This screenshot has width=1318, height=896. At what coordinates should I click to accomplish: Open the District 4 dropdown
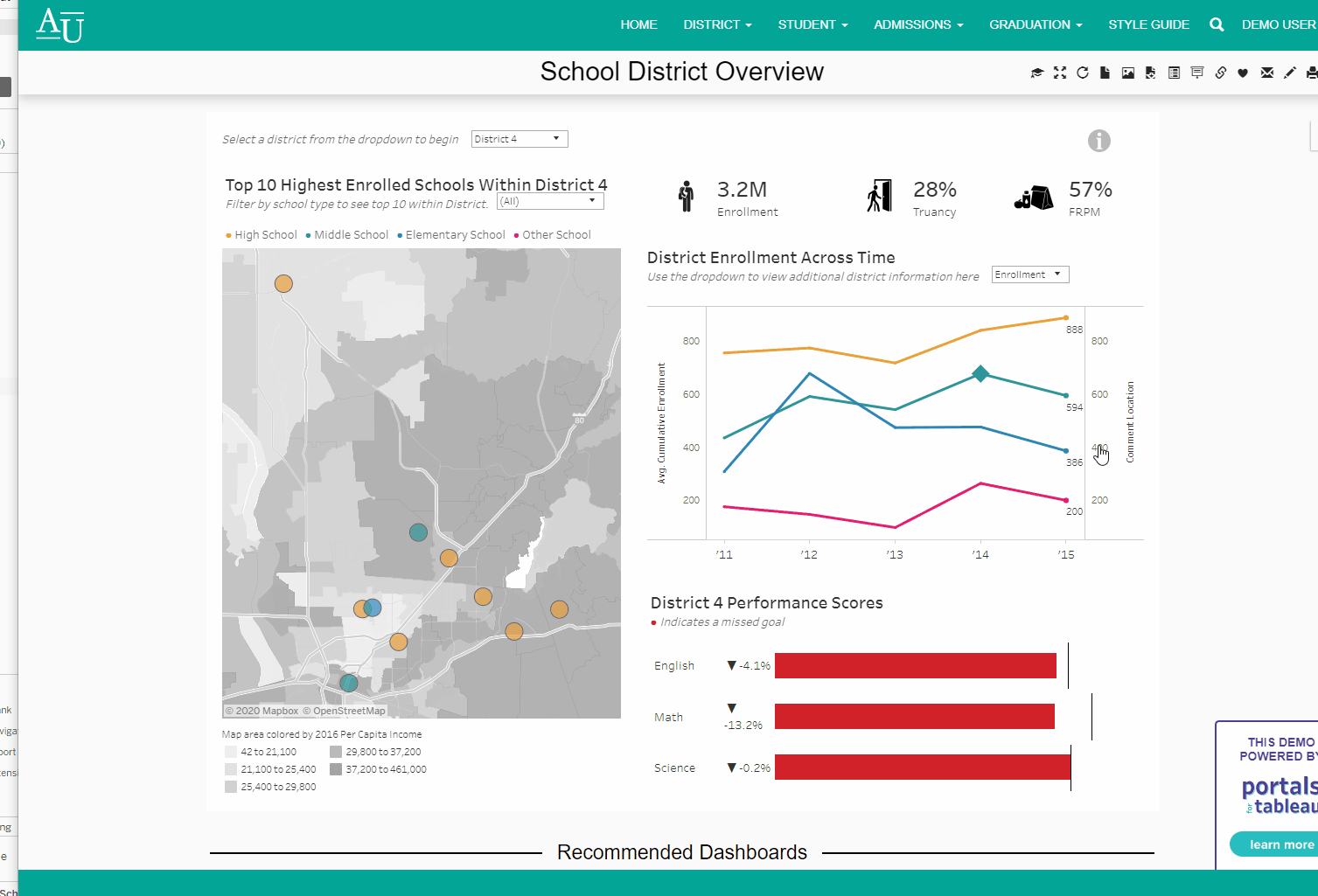click(520, 139)
